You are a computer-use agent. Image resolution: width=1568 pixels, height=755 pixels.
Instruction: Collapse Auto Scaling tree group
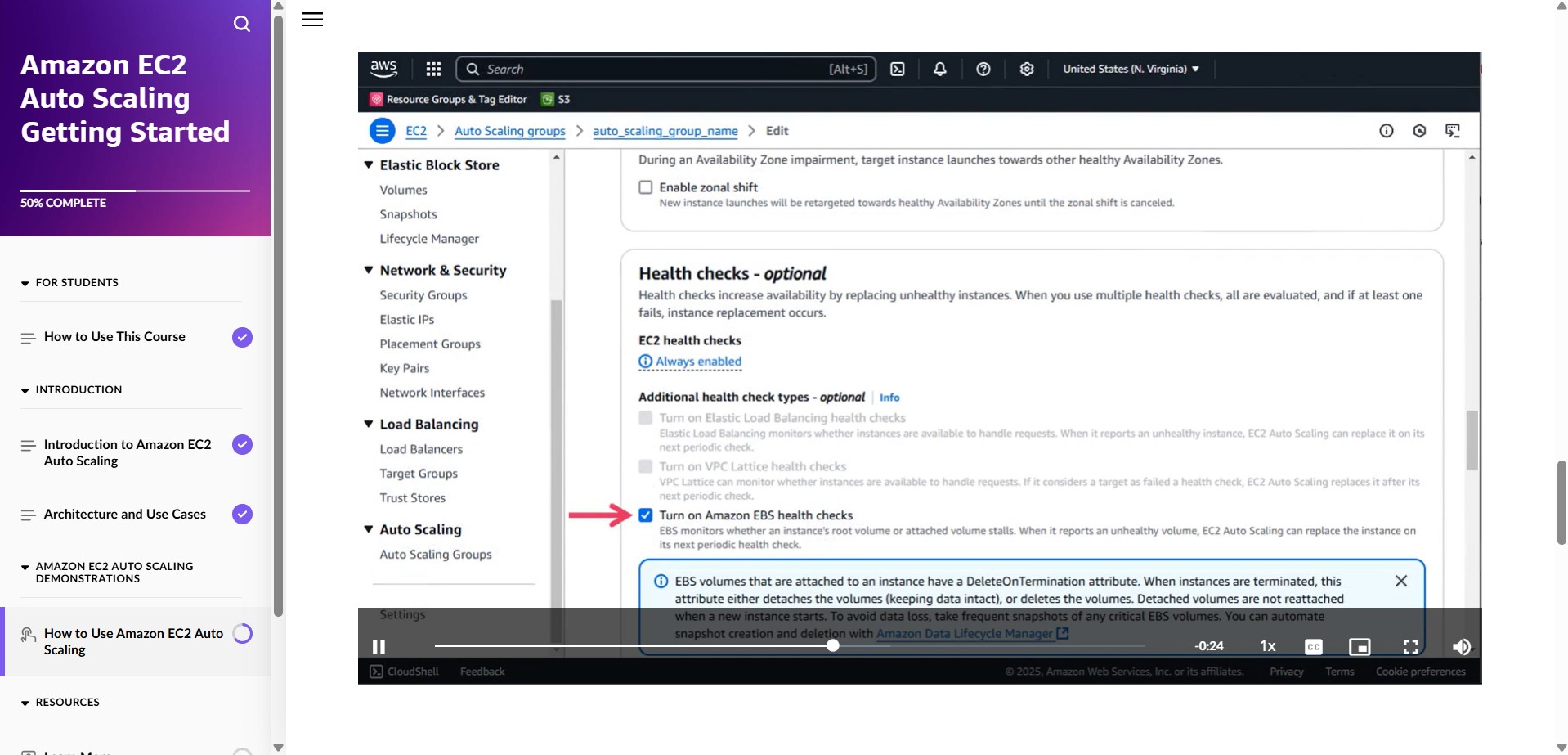369,529
